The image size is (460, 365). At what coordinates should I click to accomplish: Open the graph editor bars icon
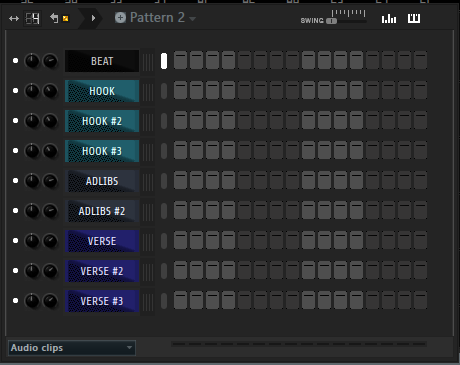389,19
